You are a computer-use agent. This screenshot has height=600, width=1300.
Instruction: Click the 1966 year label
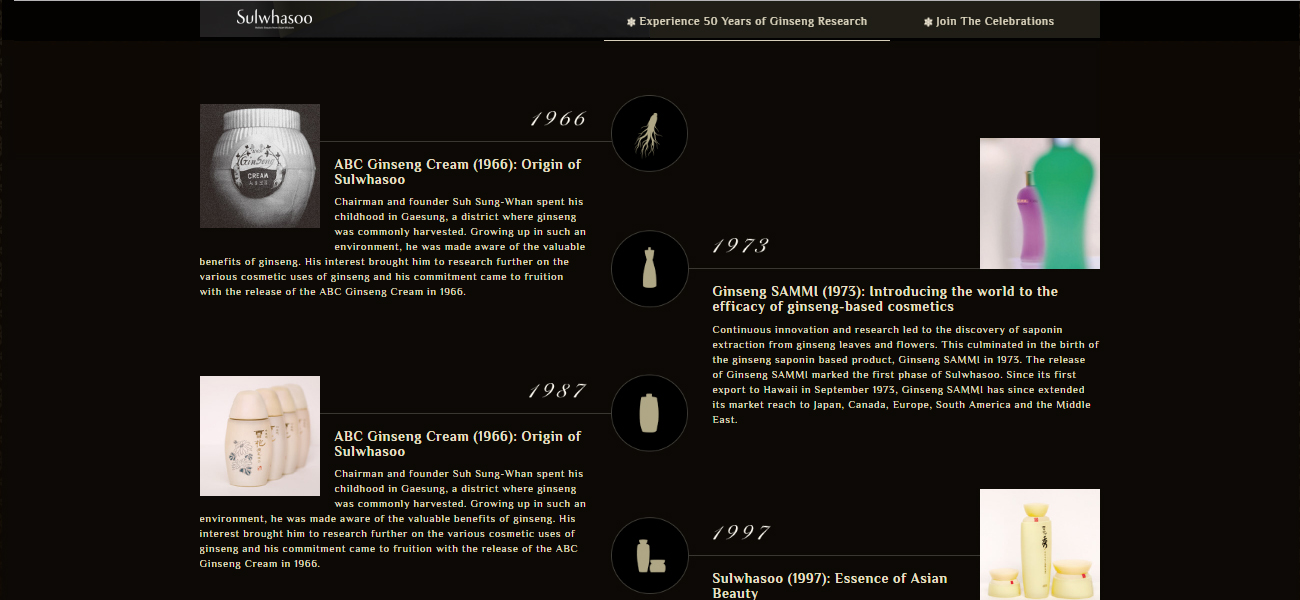558,119
